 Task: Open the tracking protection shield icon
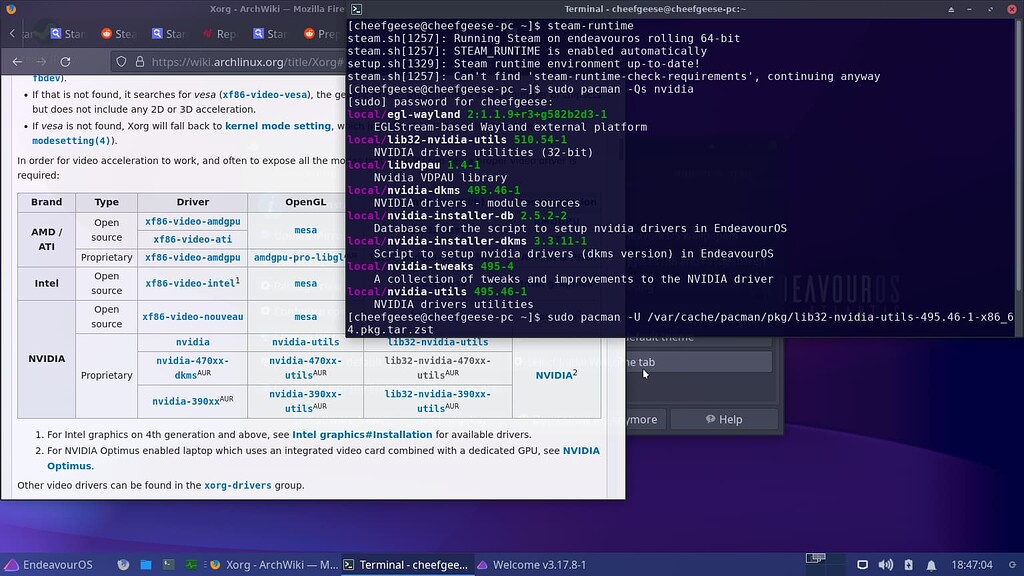[121, 62]
